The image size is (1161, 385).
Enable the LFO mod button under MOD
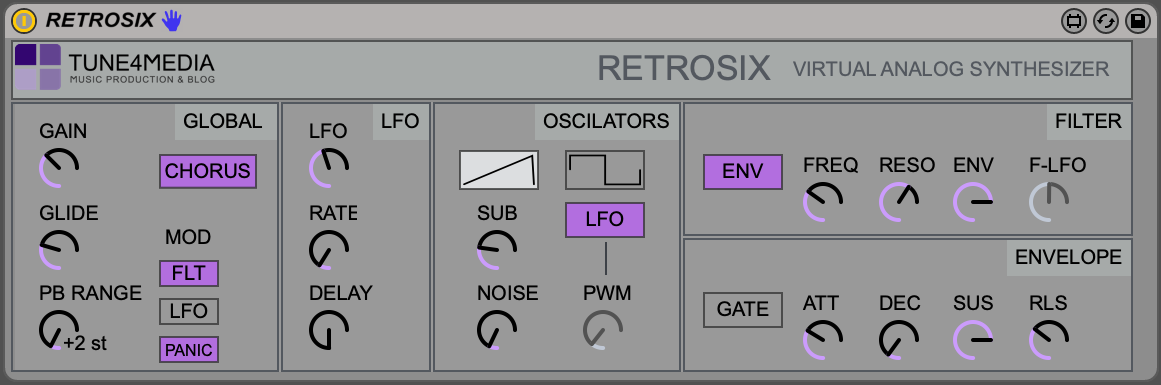click(189, 312)
